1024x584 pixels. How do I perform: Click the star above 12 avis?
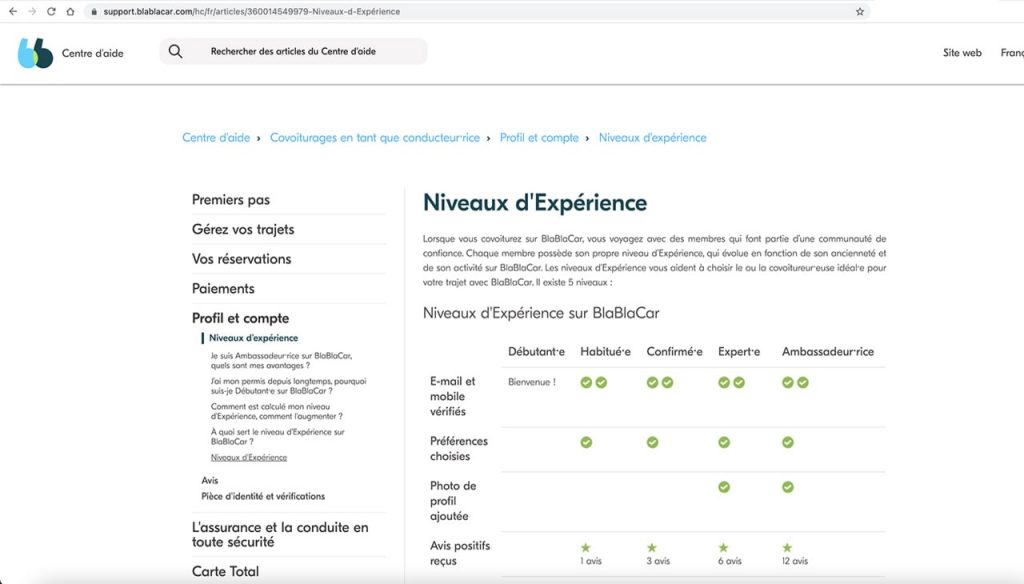point(788,547)
